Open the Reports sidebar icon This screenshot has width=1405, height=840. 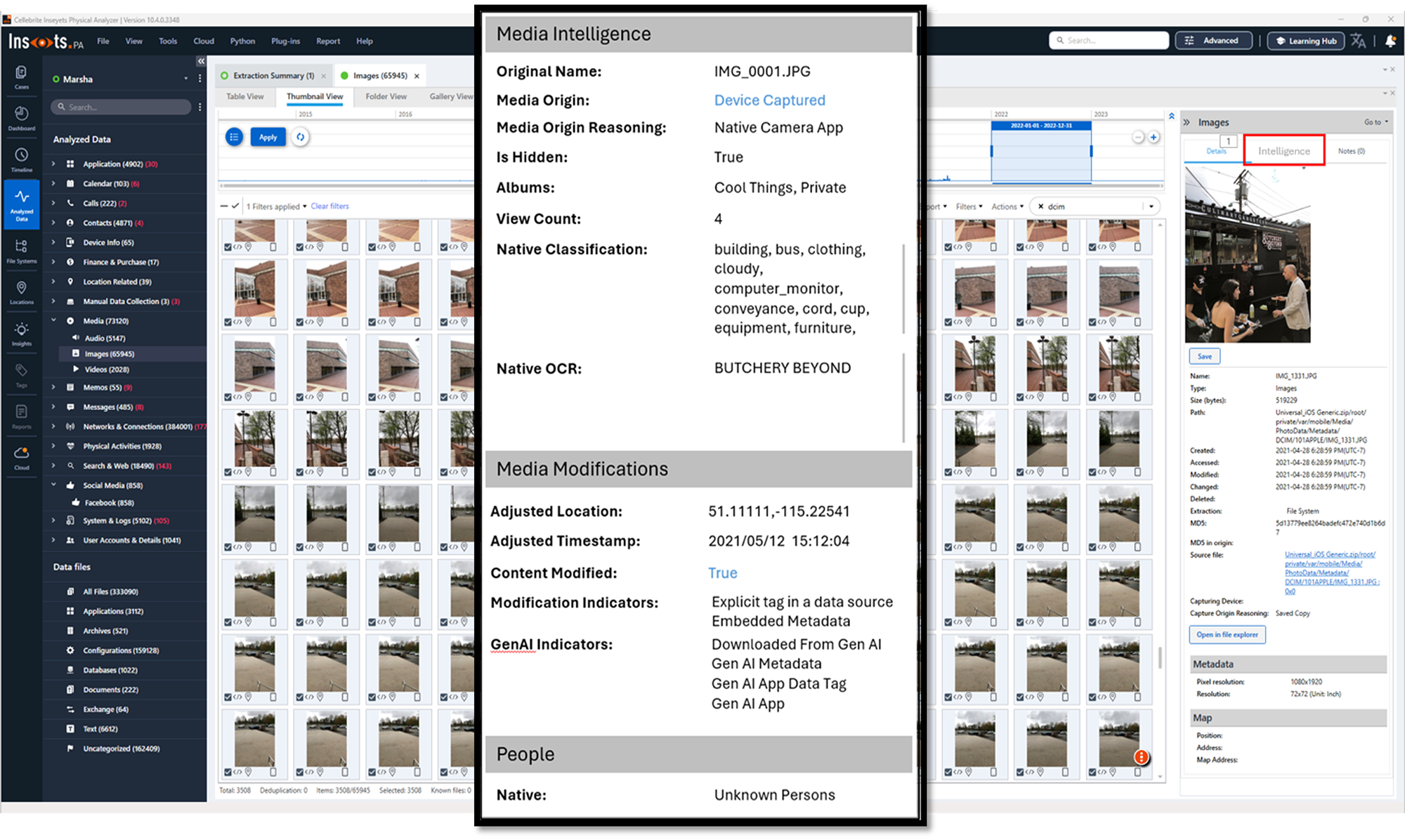(x=21, y=416)
